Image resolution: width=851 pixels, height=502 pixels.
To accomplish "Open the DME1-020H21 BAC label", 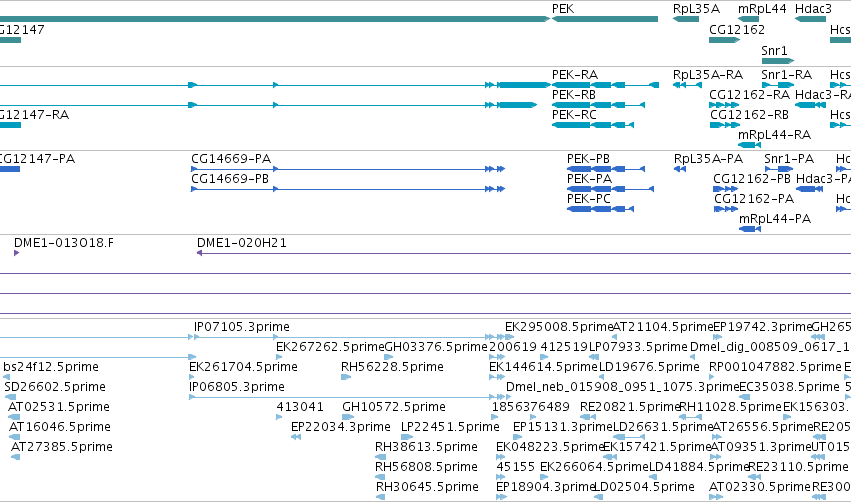I will point(242,243).
